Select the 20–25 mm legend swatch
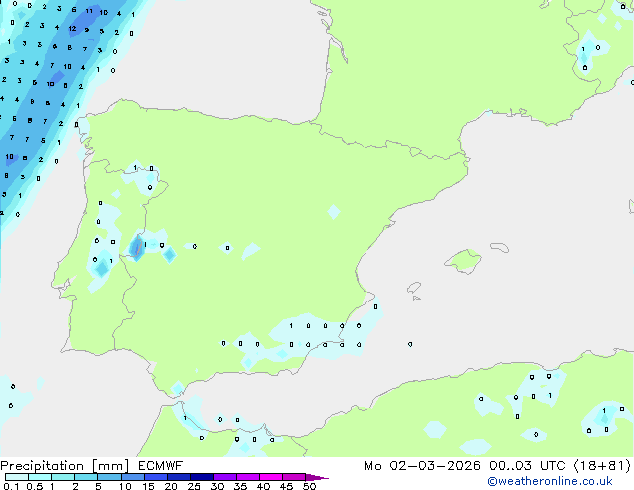 178,477
